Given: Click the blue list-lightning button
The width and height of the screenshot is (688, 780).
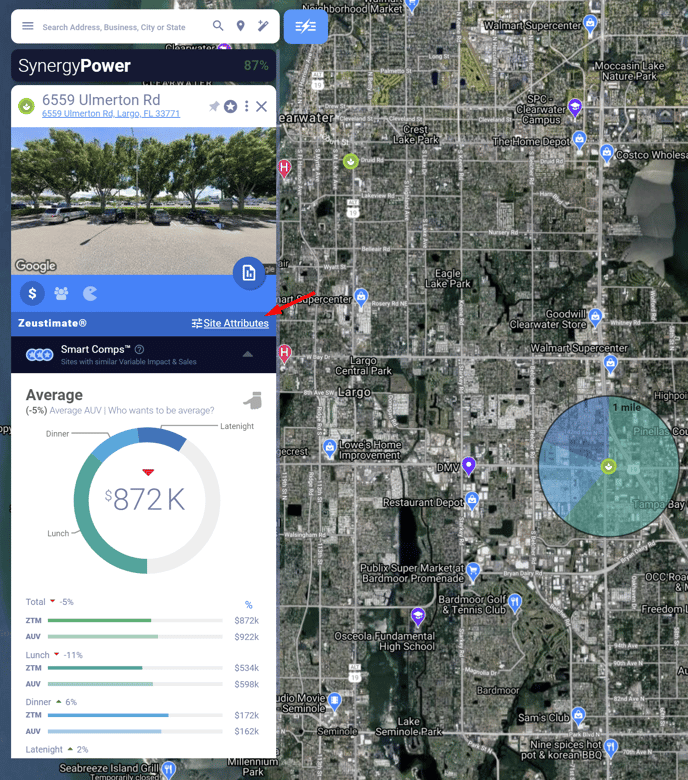Looking at the screenshot, I should click(305, 26).
